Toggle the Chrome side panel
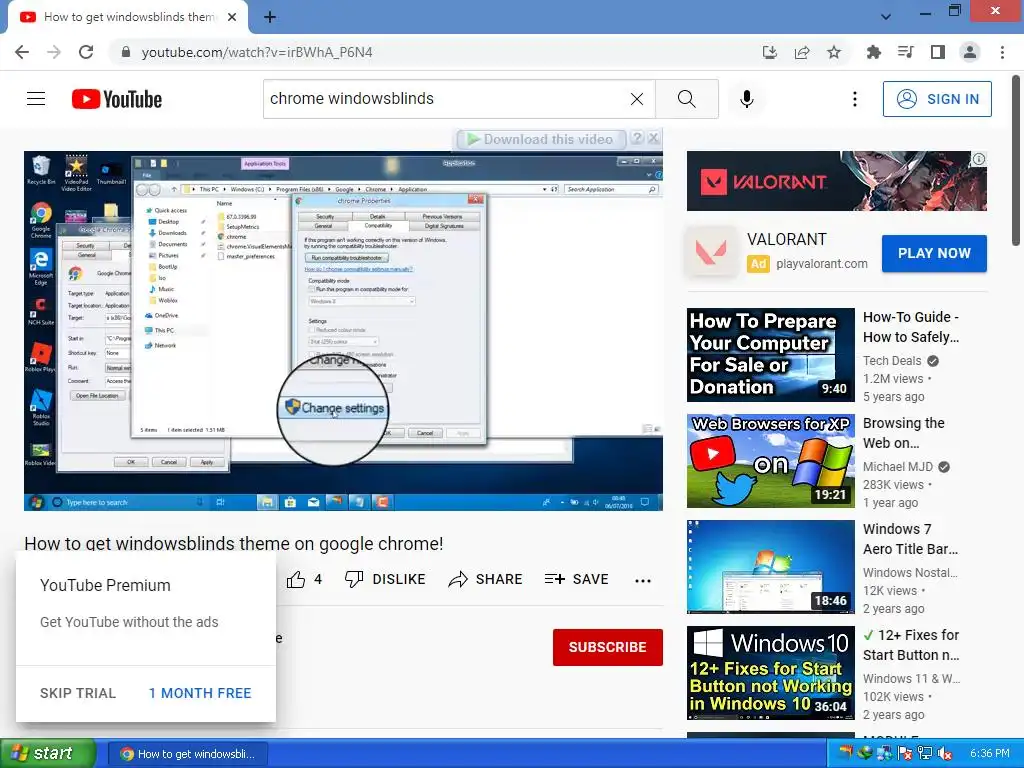The width and height of the screenshot is (1024, 768). (938, 52)
